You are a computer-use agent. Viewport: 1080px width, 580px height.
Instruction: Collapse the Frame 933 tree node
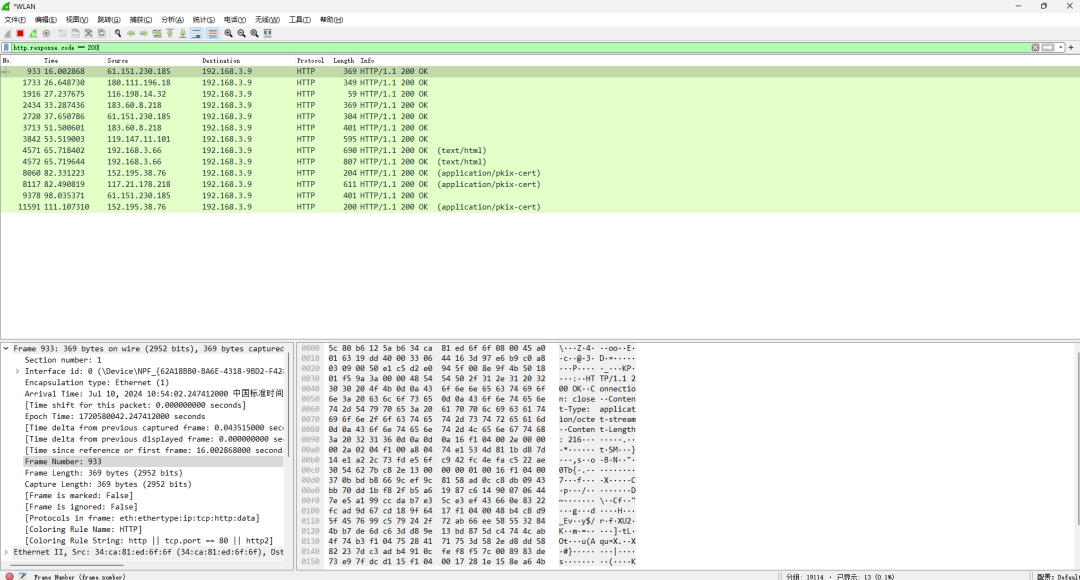pos(7,349)
